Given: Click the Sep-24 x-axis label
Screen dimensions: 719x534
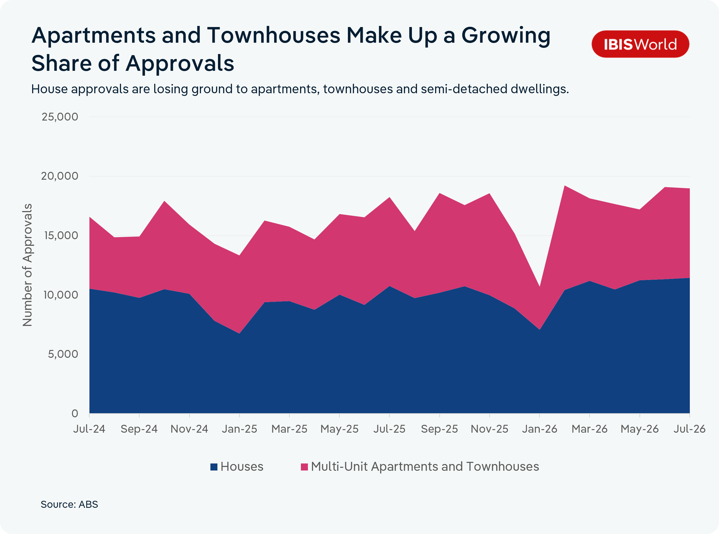Looking at the screenshot, I should click(139, 429).
